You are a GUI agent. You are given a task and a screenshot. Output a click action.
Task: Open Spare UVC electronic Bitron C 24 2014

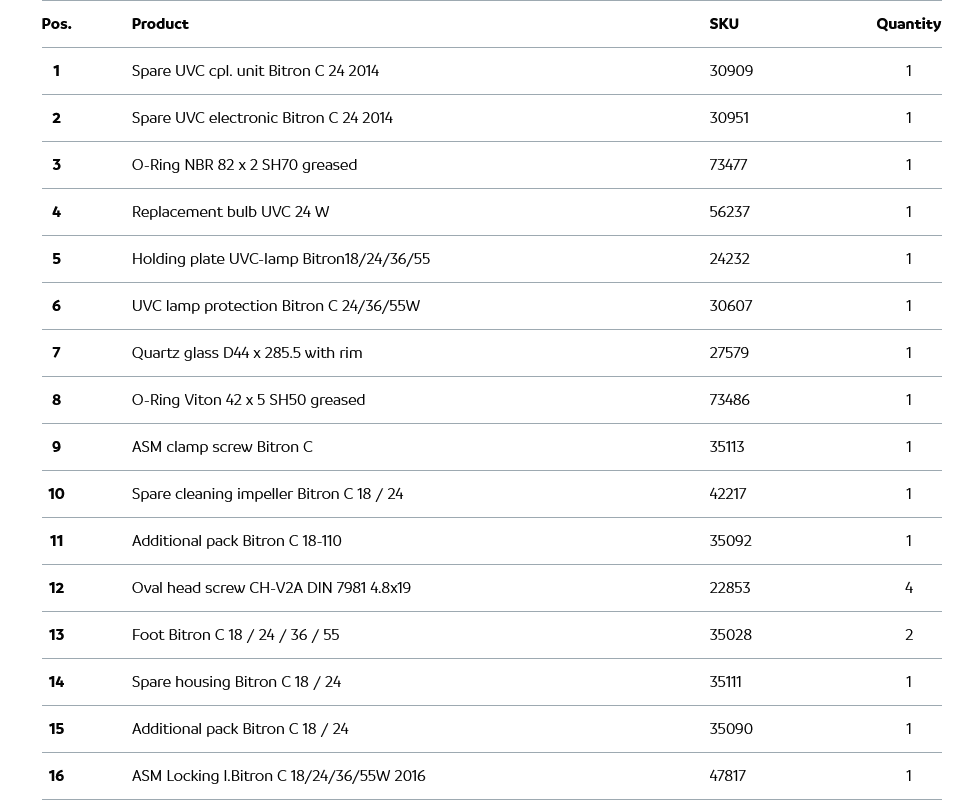point(262,118)
